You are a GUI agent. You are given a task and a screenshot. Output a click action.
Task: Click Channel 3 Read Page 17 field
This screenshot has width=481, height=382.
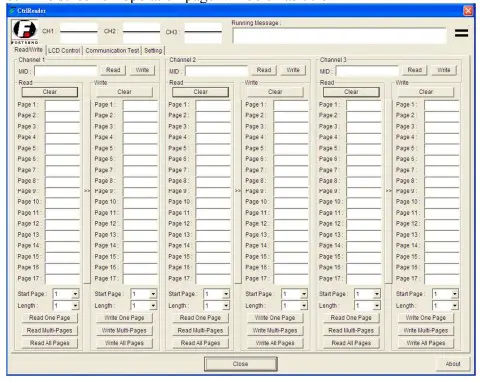tap(364, 279)
